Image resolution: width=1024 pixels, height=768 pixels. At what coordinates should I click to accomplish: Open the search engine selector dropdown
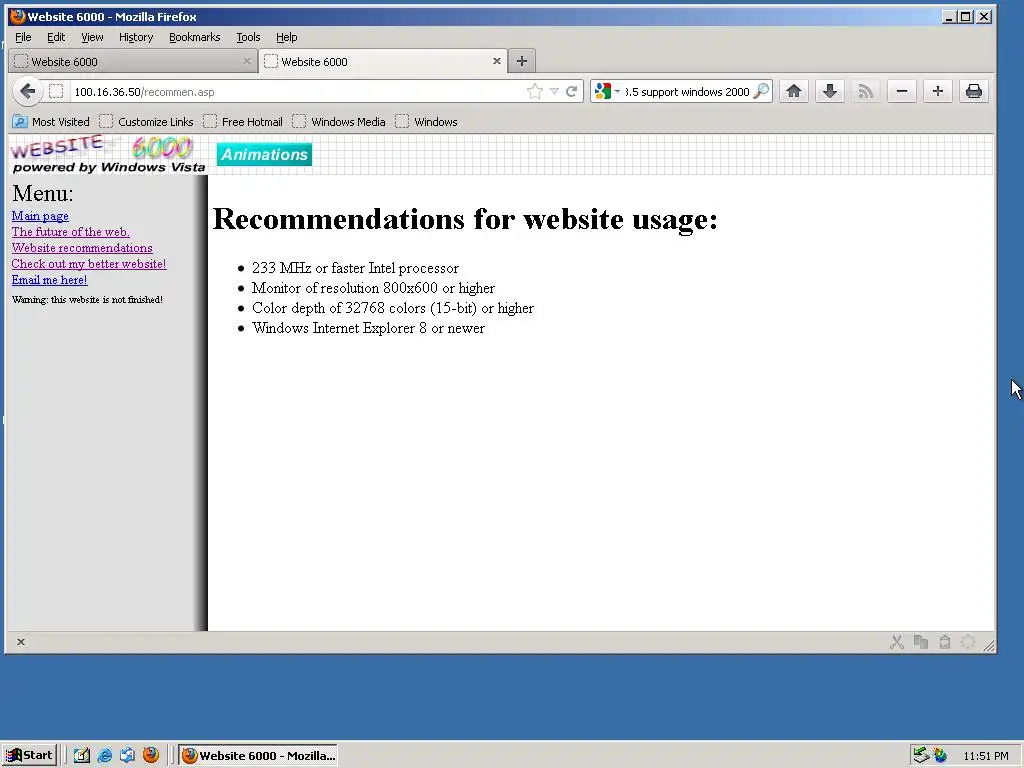pos(607,91)
